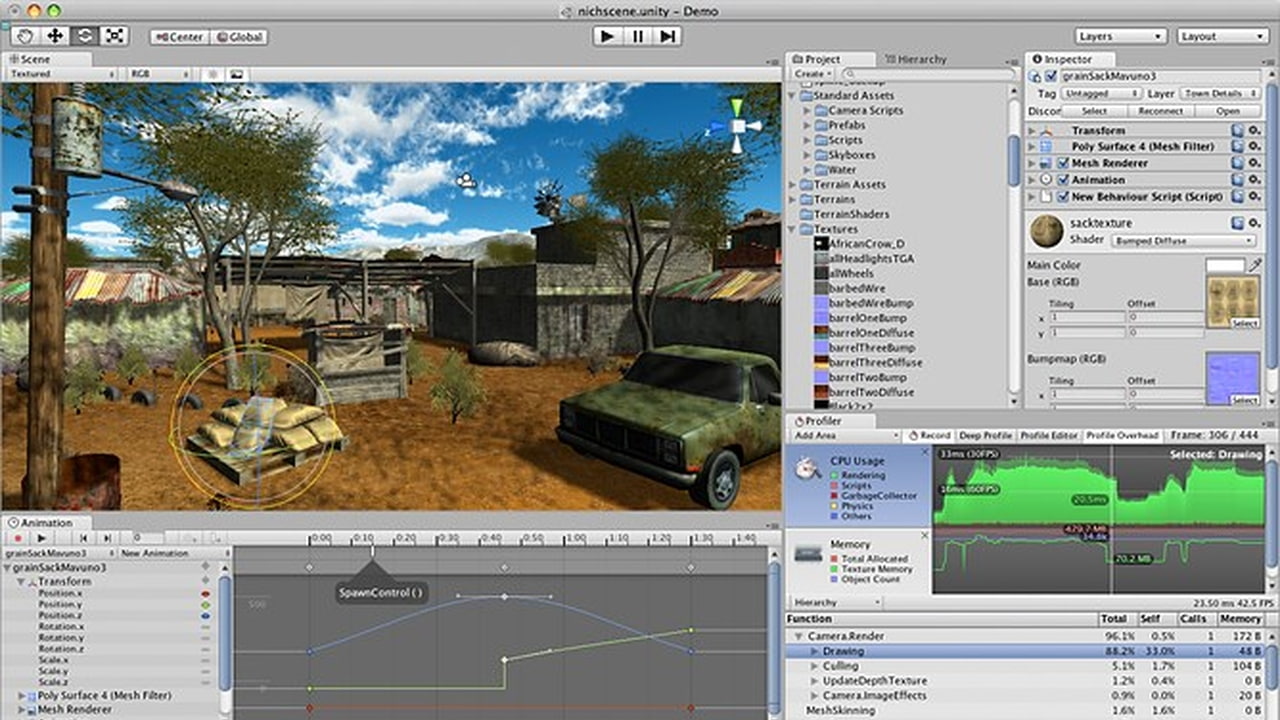Click the Deep Profile button

pyautogui.click(x=985, y=436)
